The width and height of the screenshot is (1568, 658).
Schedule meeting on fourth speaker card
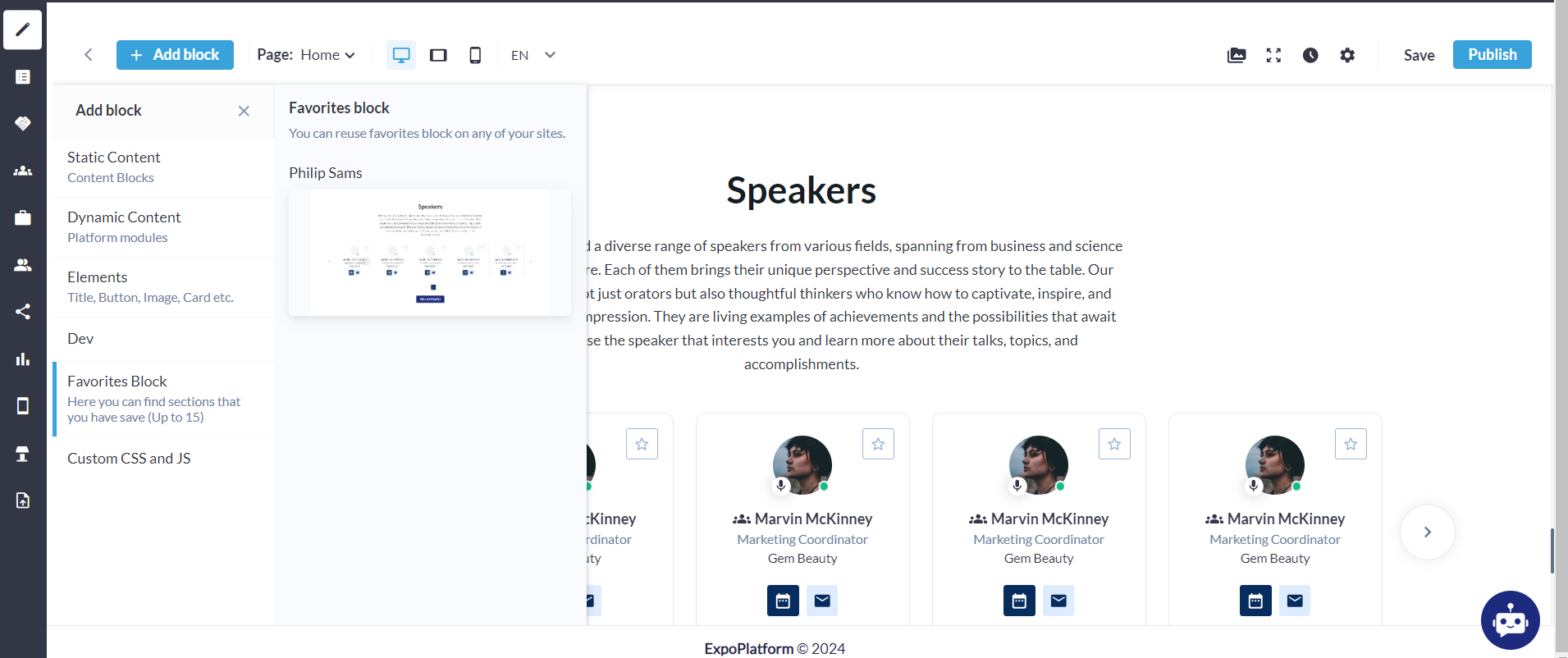coord(1255,601)
